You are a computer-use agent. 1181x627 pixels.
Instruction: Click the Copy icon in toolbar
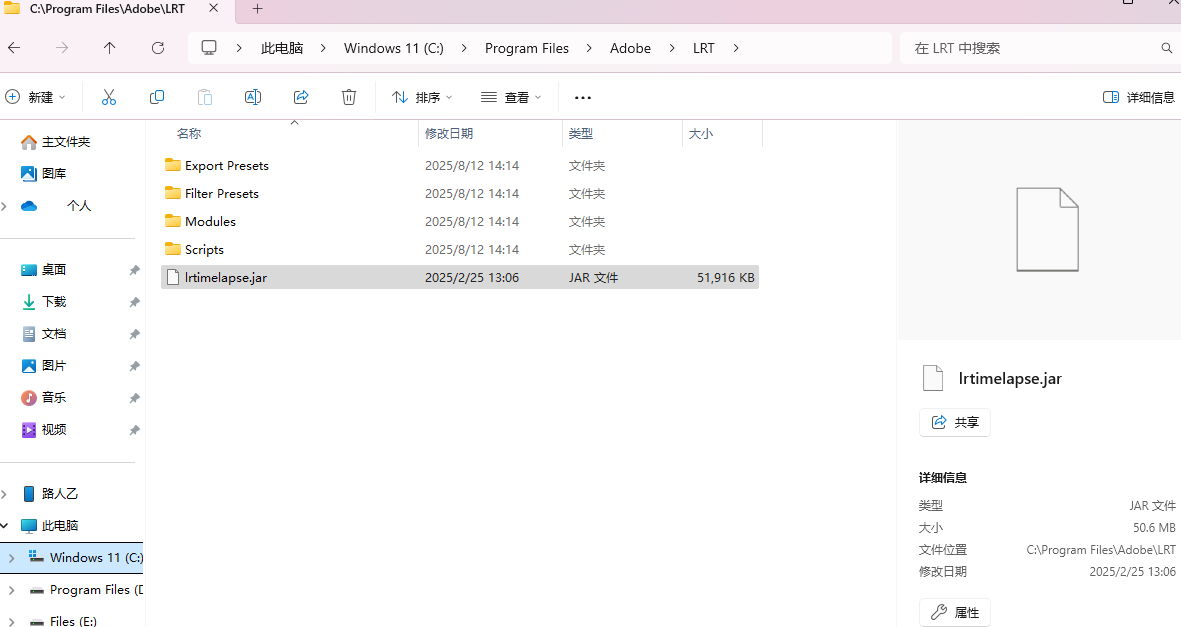pos(157,97)
